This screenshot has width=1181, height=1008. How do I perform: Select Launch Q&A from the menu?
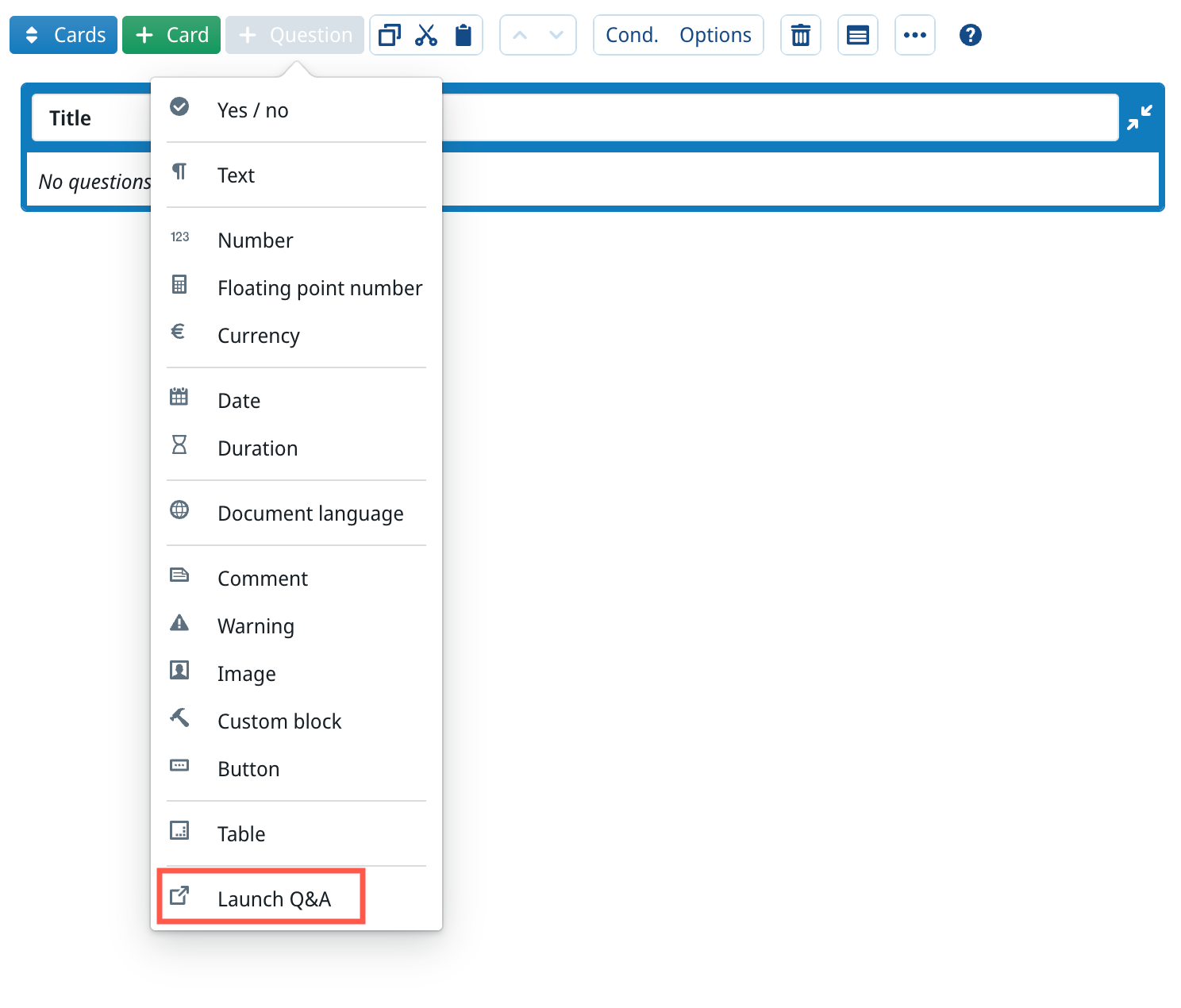click(x=273, y=898)
